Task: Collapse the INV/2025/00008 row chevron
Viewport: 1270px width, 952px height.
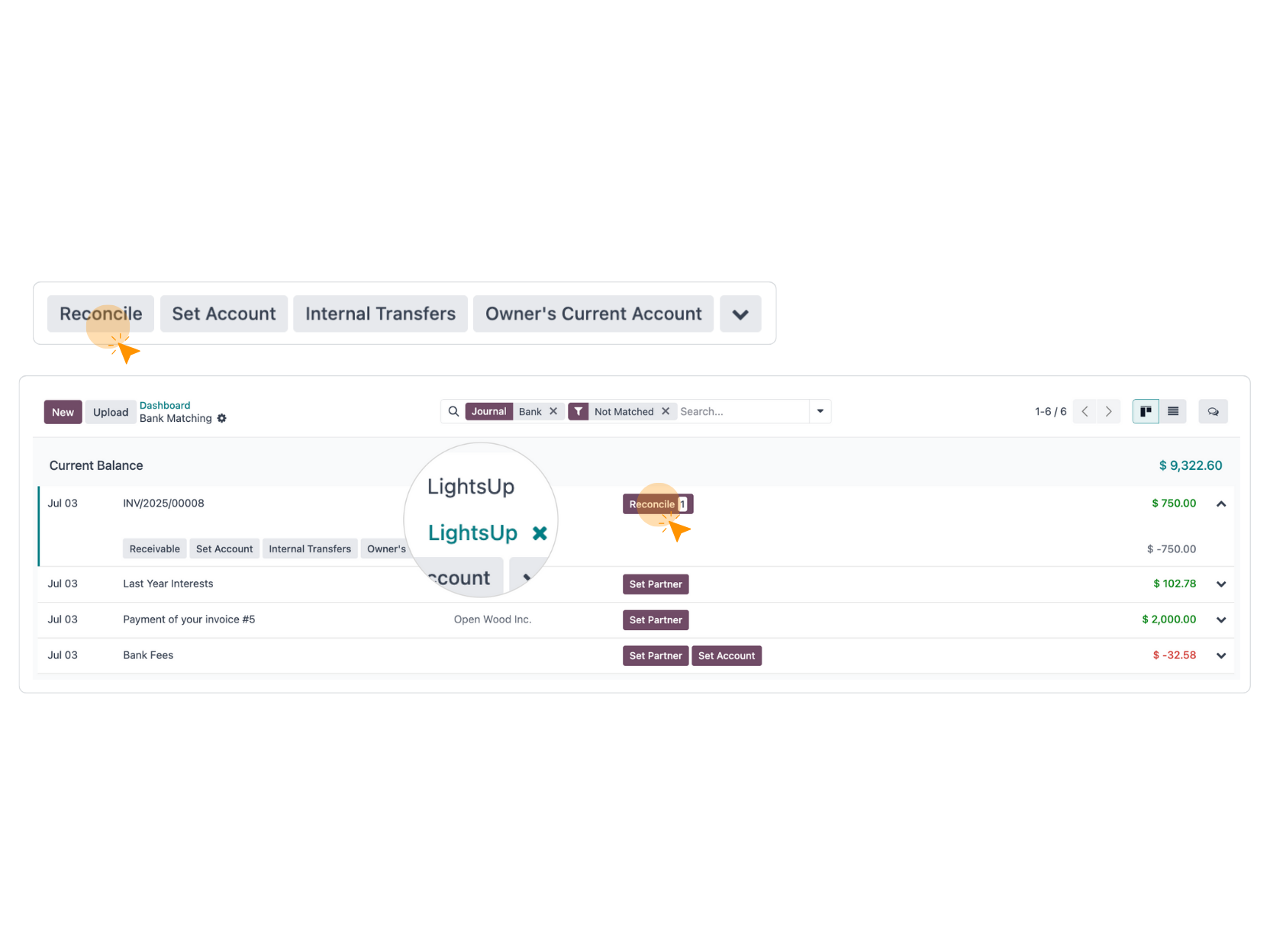Action: pos(1220,503)
